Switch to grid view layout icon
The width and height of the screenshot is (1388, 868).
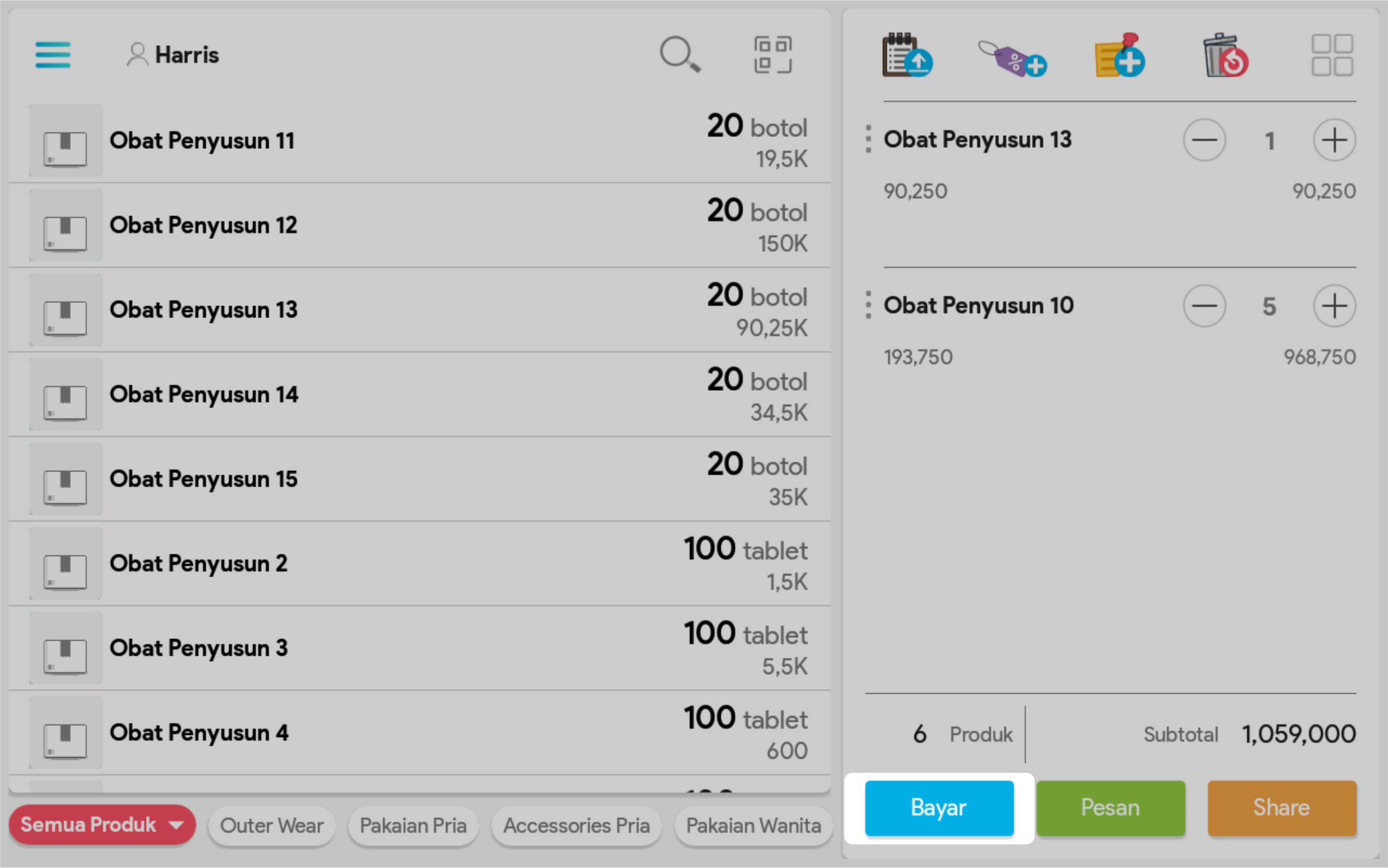1332,55
